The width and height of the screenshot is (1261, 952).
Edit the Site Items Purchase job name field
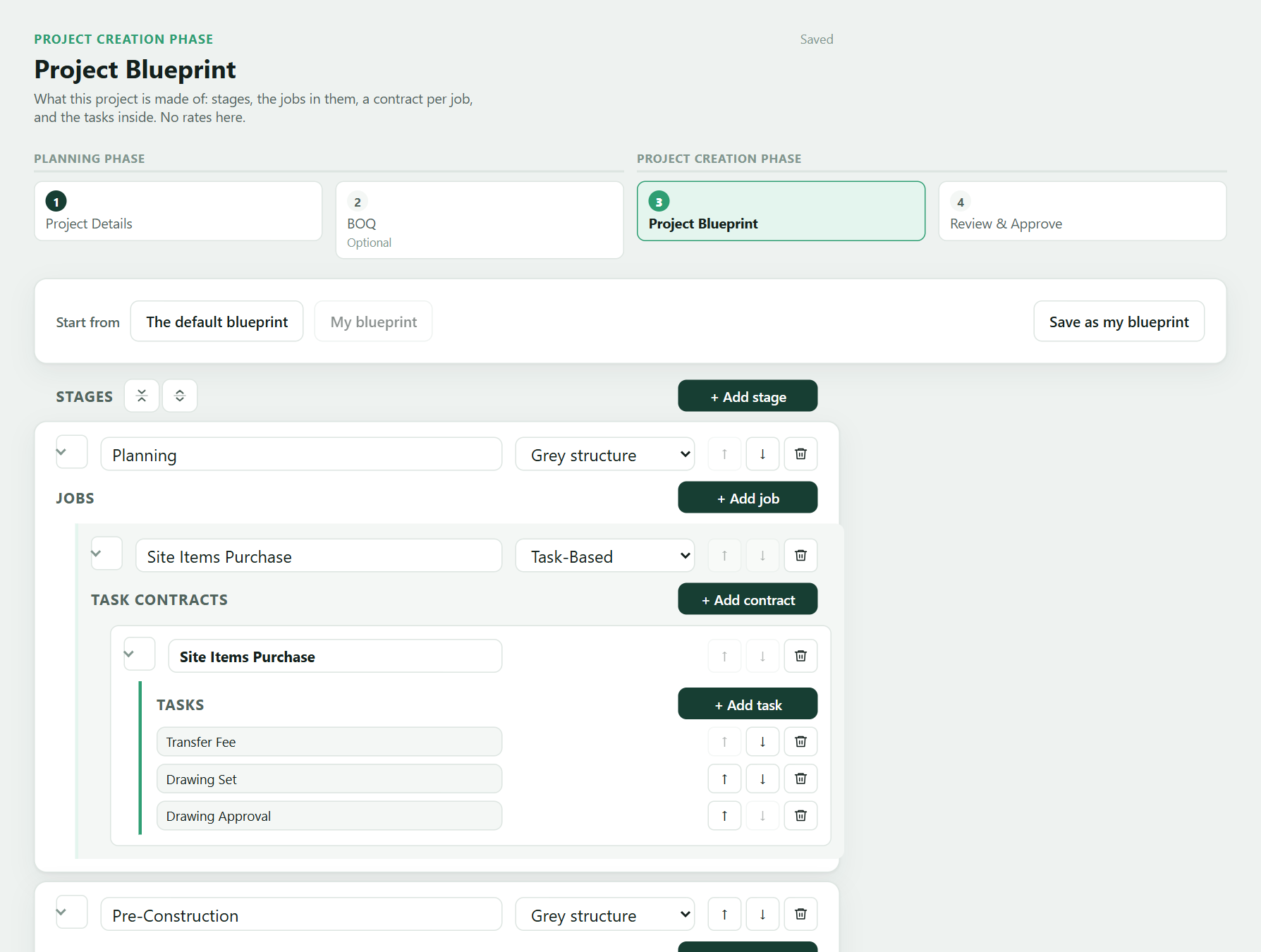pyautogui.click(x=319, y=556)
